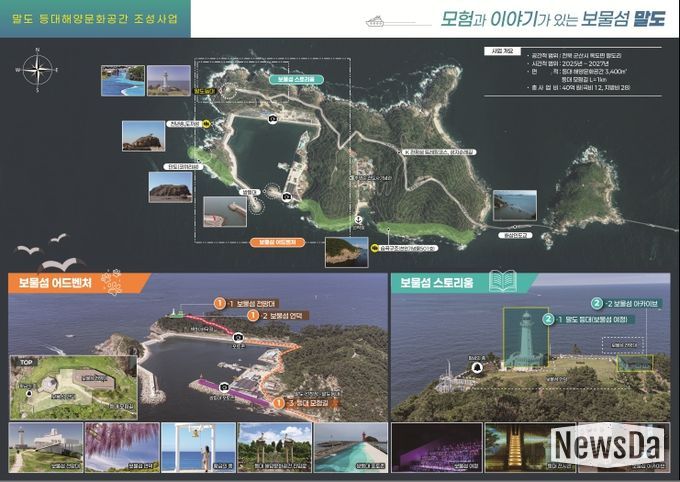Click the 40억 원 total budget line
The height and width of the screenshot is (482, 680).
coord(579,88)
